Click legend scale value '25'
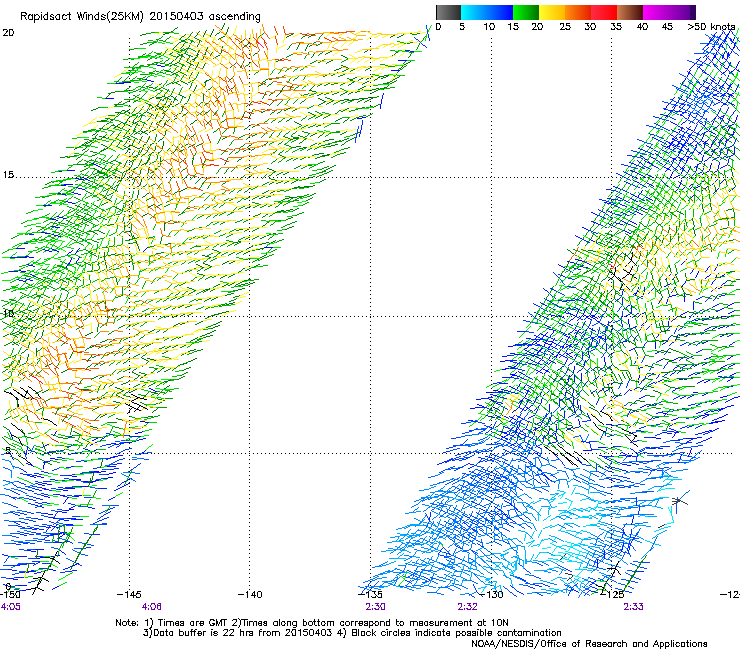Screen dimensions: 740x650 [565, 27]
